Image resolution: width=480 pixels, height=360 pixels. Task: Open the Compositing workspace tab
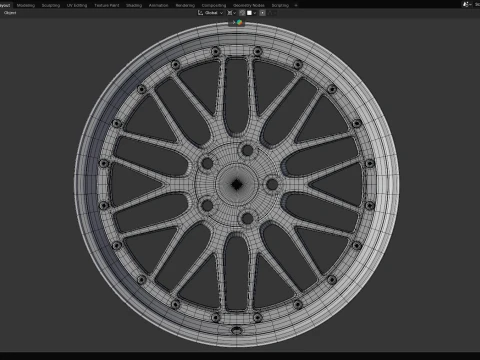214,5
